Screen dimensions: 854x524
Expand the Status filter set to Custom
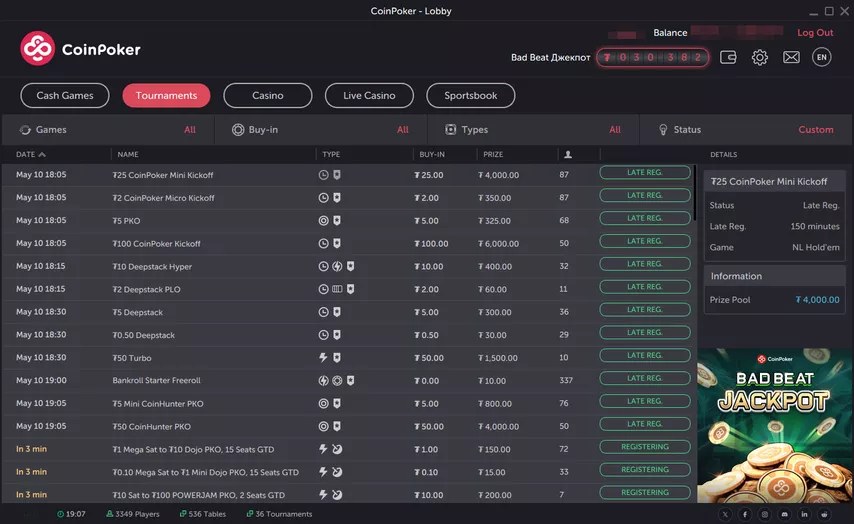pyautogui.click(x=748, y=130)
